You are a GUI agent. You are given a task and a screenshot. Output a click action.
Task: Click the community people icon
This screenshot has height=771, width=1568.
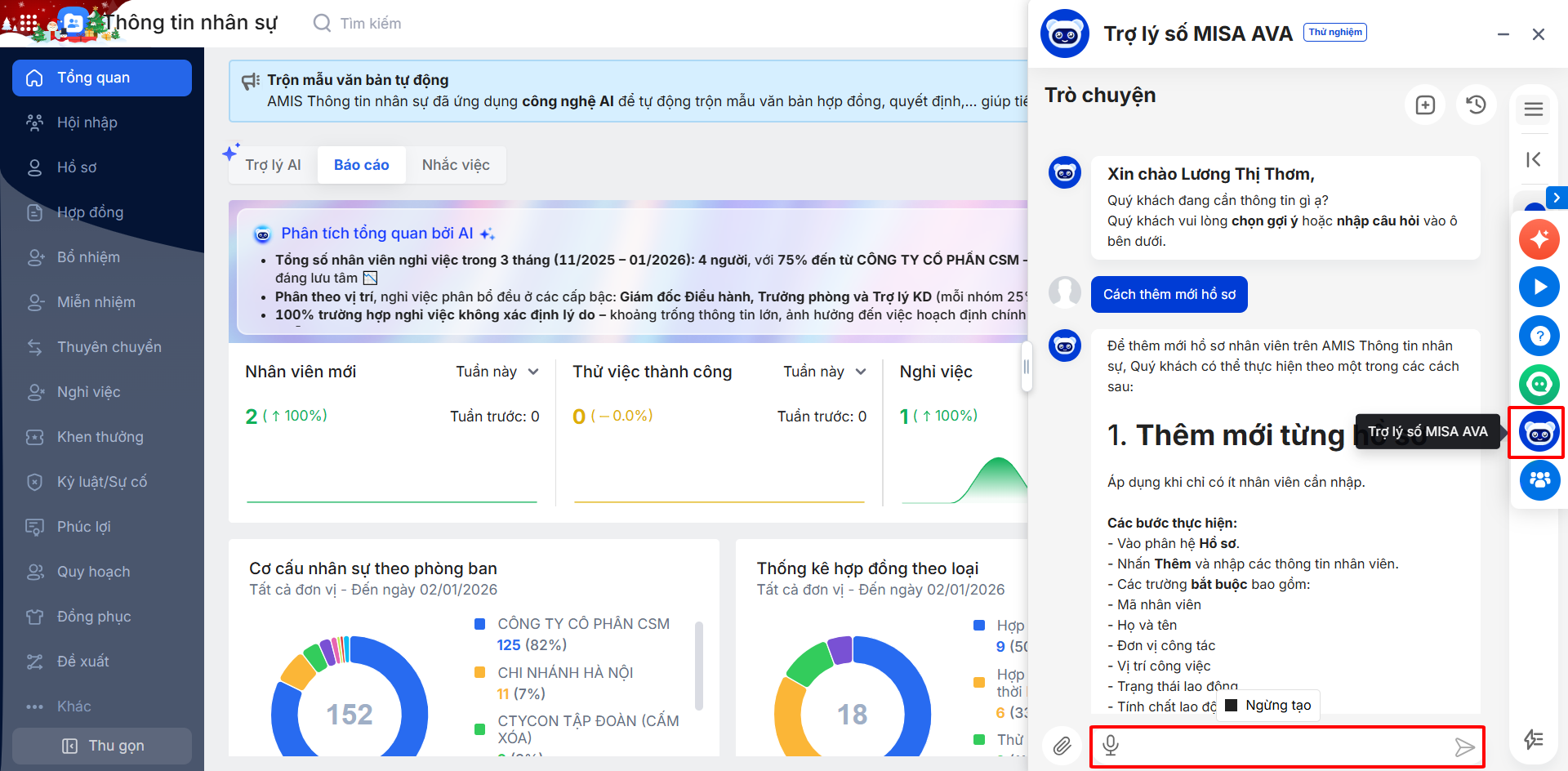(x=1539, y=480)
